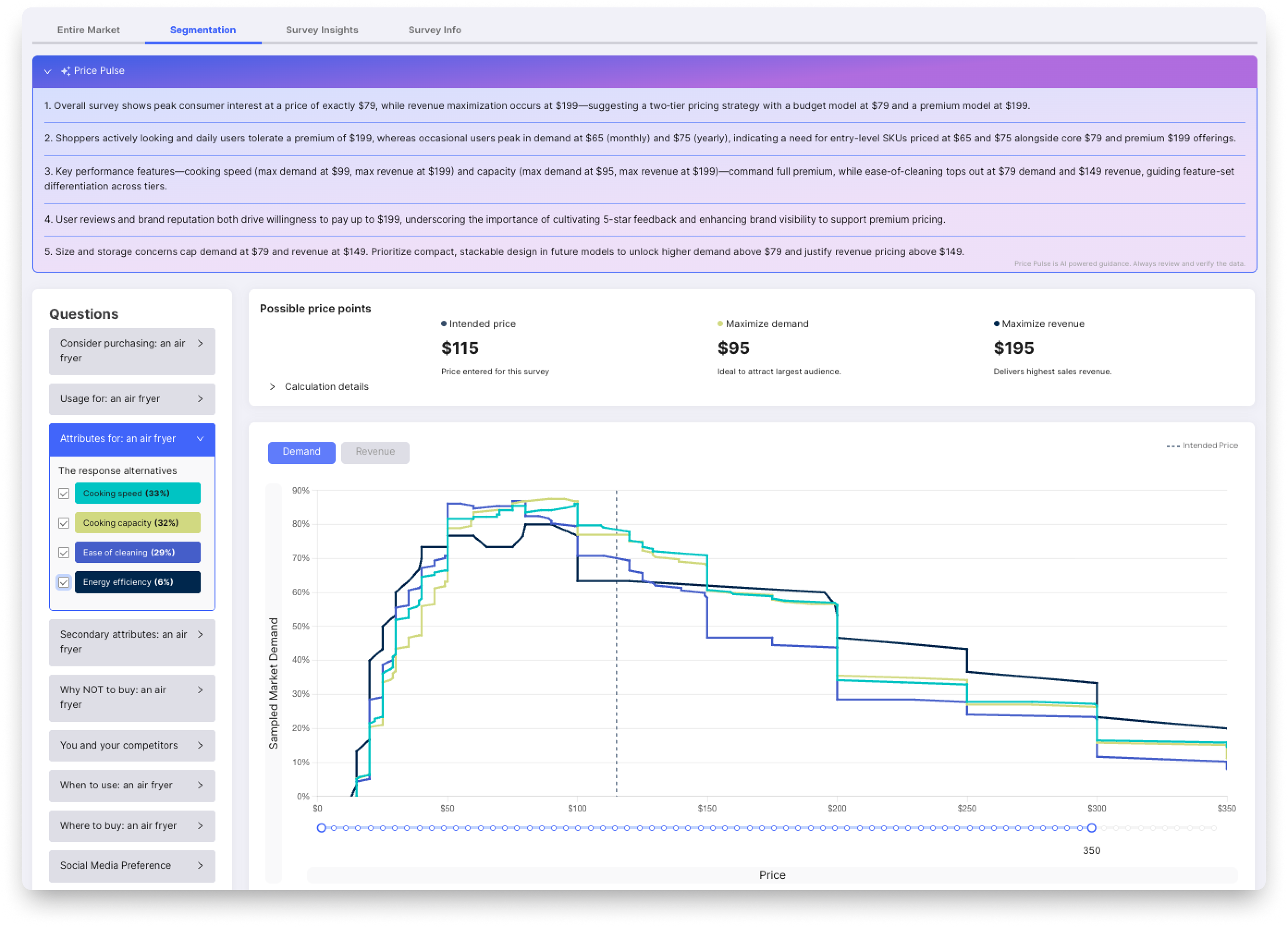The width and height of the screenshot is (1288, 927).
Task: Open the Survey Insights tab
Action: pos(321,30)
